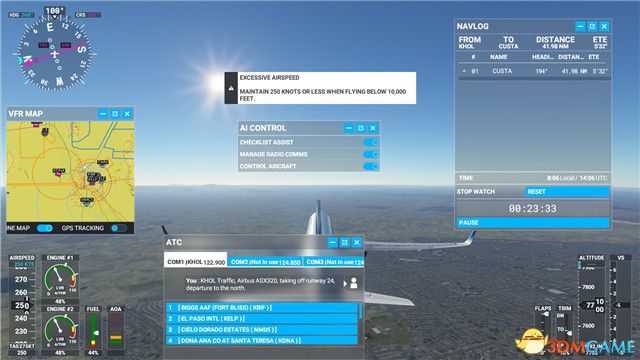Toggle Checklist Assist switch

371,142
